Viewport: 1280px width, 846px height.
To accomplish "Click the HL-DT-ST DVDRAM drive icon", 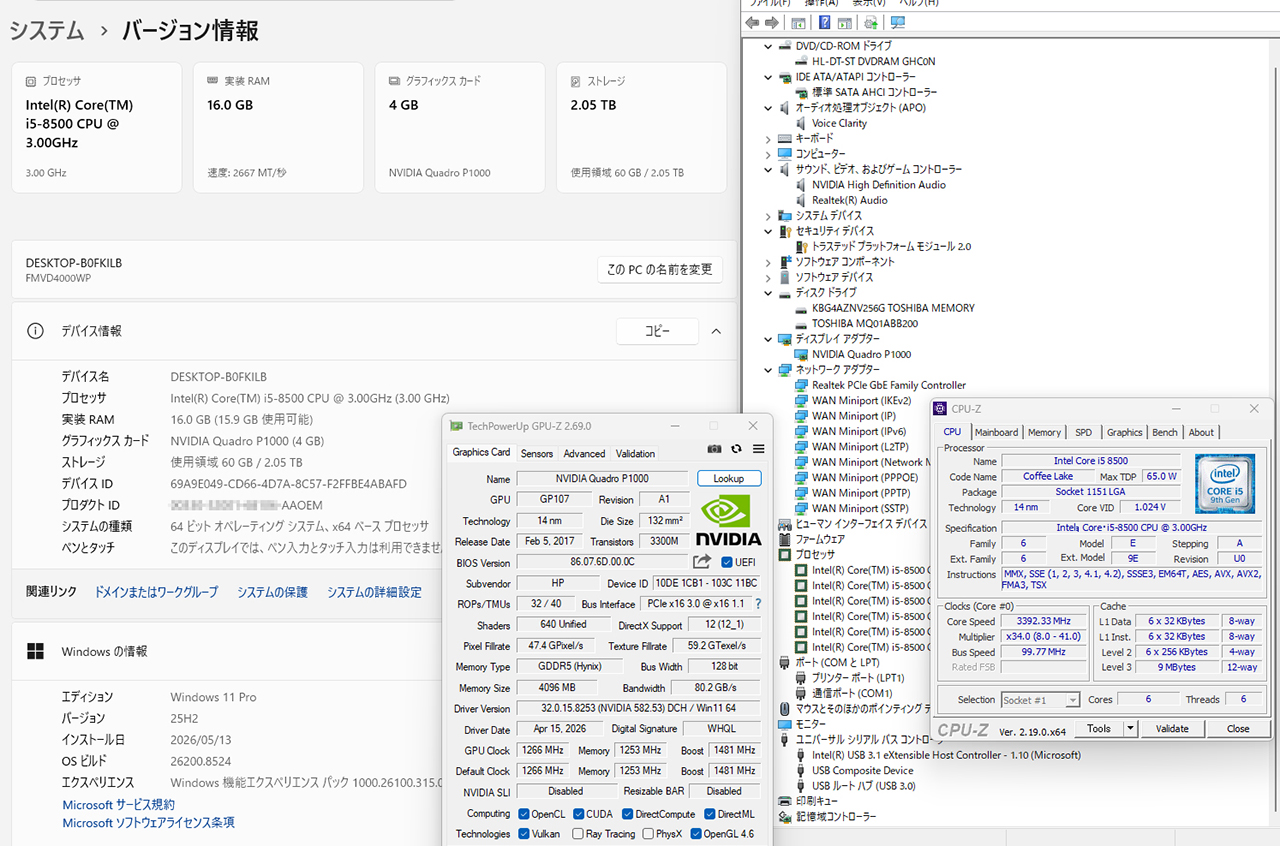I will click(x=802, y=62).
